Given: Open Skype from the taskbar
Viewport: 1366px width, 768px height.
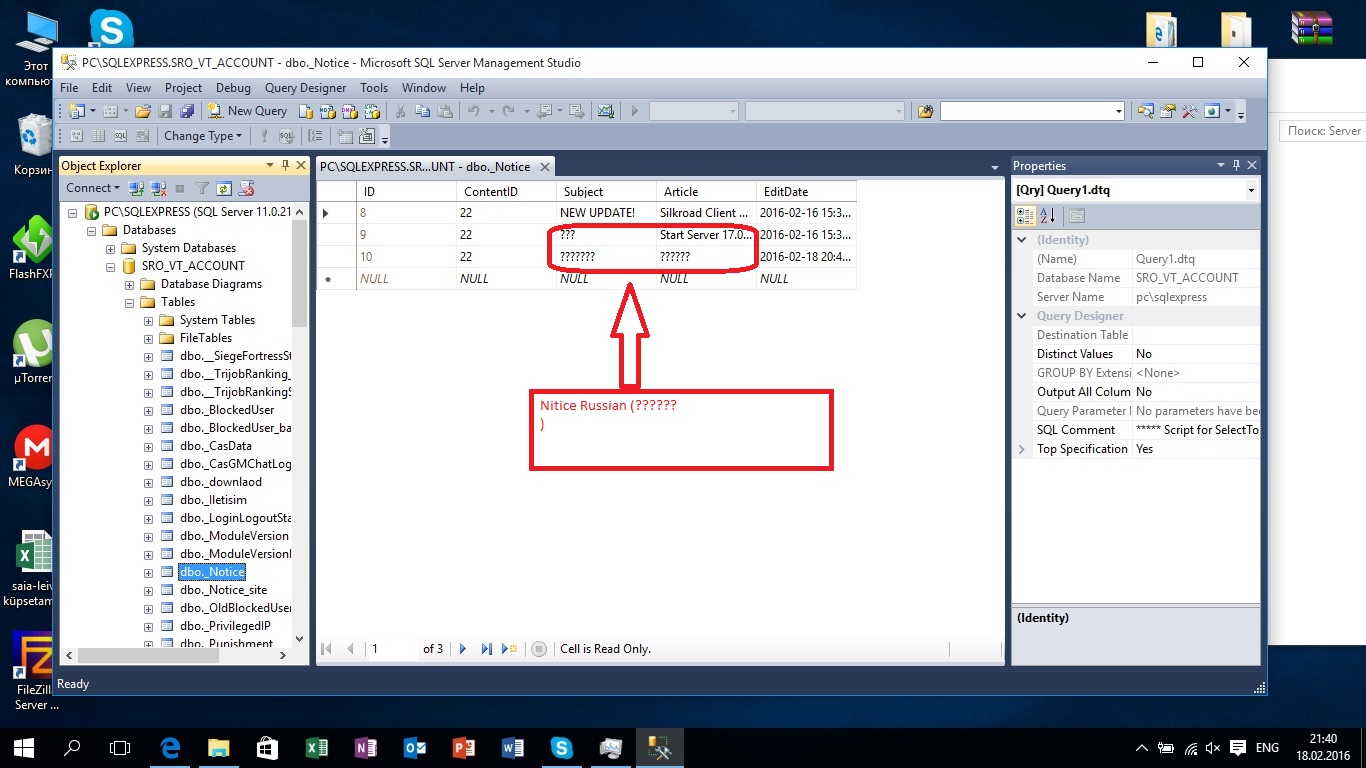Looking at the screenshot, I should coord(561,748).
